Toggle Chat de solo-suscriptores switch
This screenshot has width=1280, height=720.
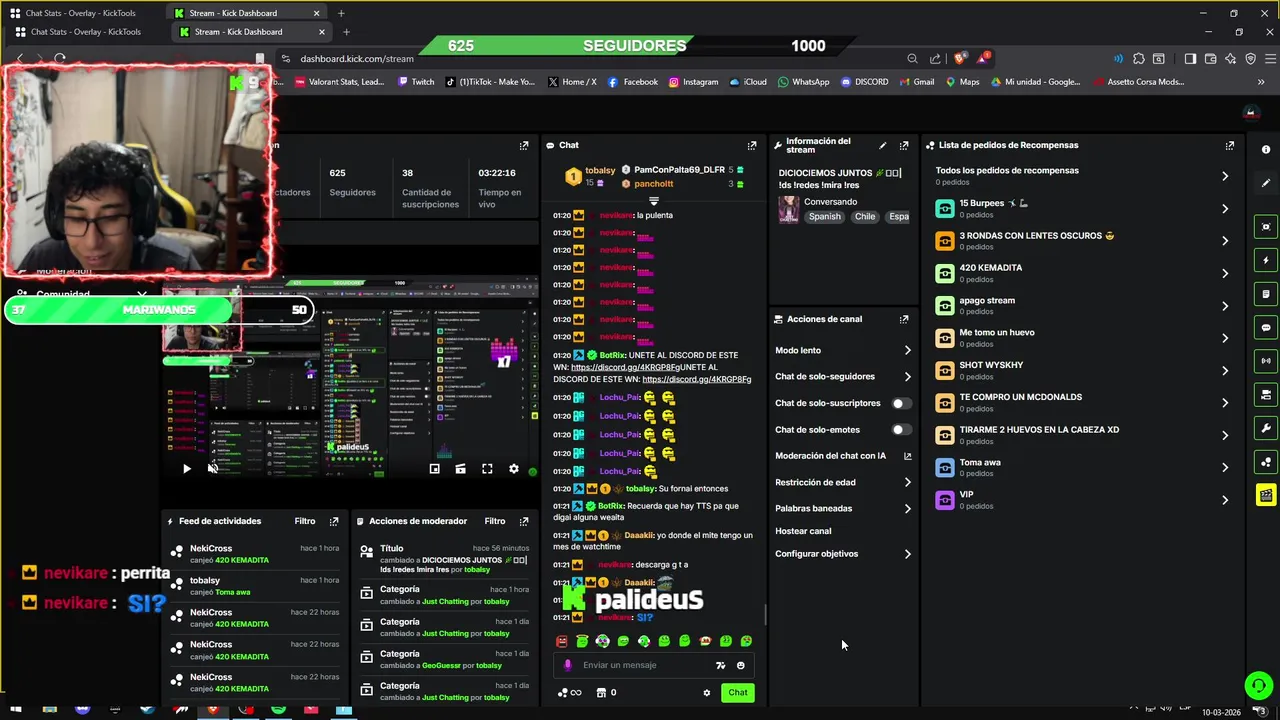(x=901, y=403)
